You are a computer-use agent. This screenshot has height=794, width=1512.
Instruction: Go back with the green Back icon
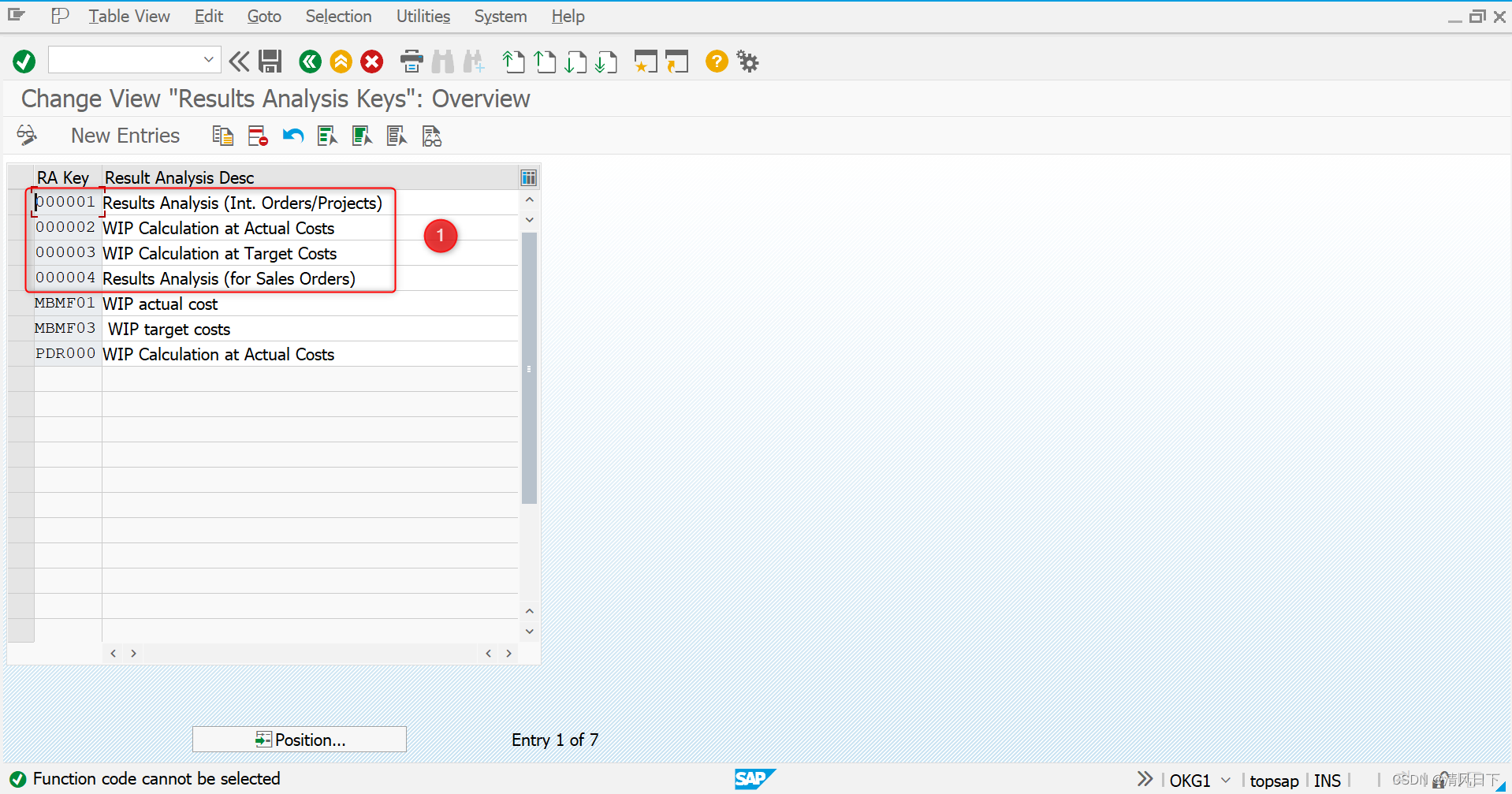(310, 61)
